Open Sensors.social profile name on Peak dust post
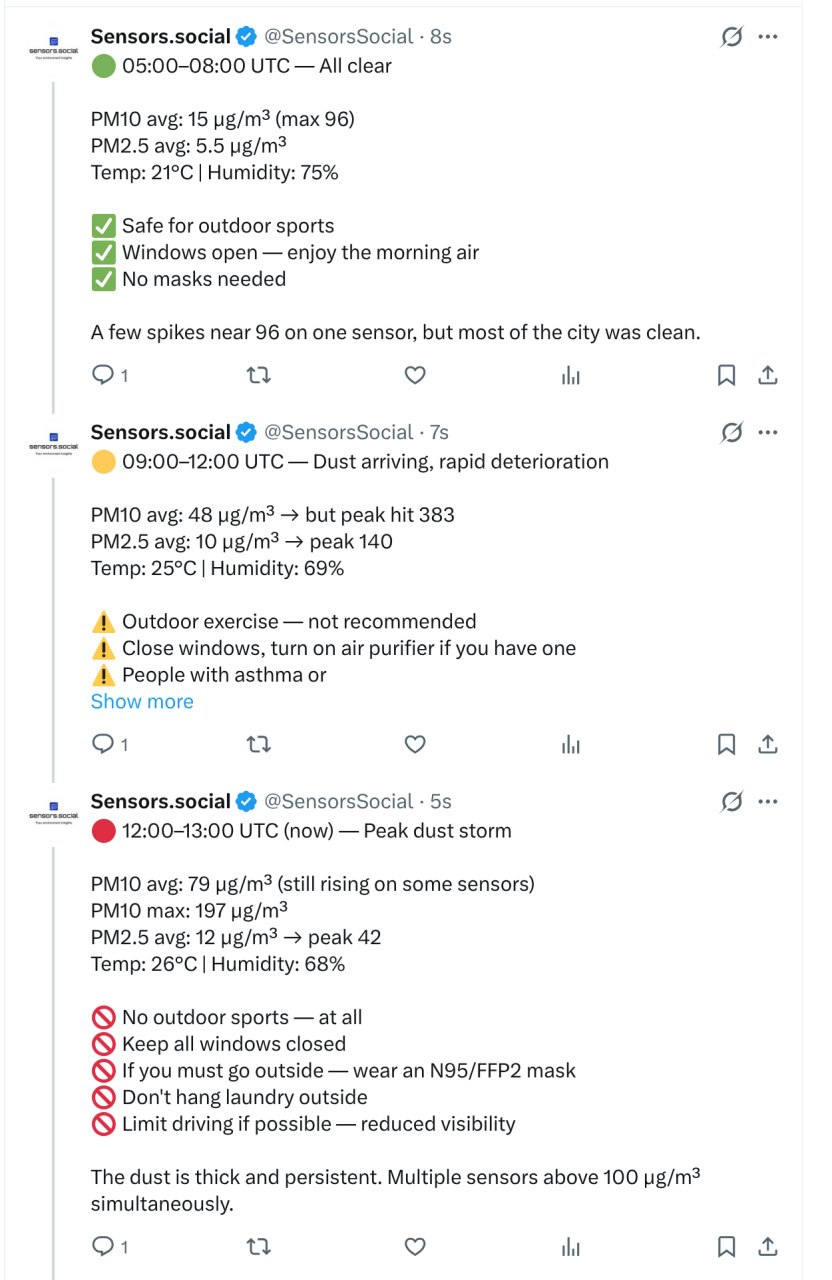The width and height of the screenshot is (832, 1280). [x=161, y=802]
